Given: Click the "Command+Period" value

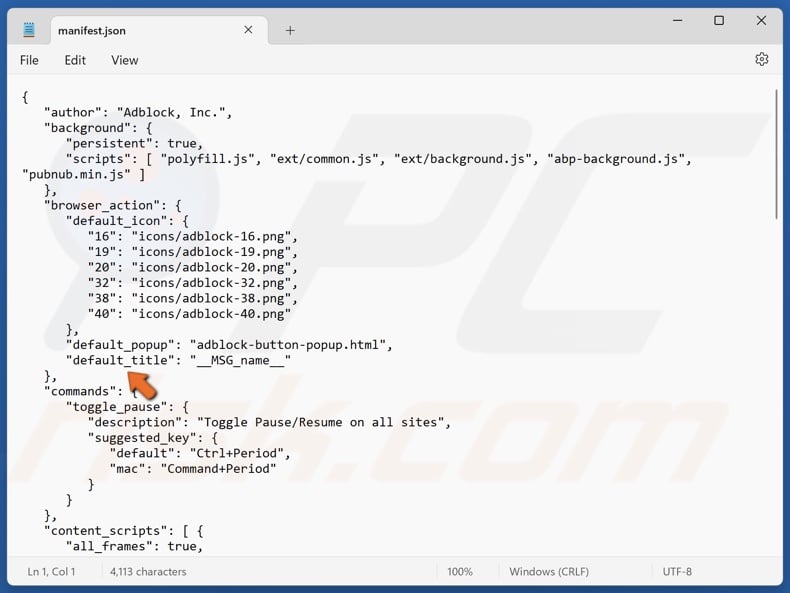Looking at the screenshot, I should pyautogui.click(x=219, y=469).
